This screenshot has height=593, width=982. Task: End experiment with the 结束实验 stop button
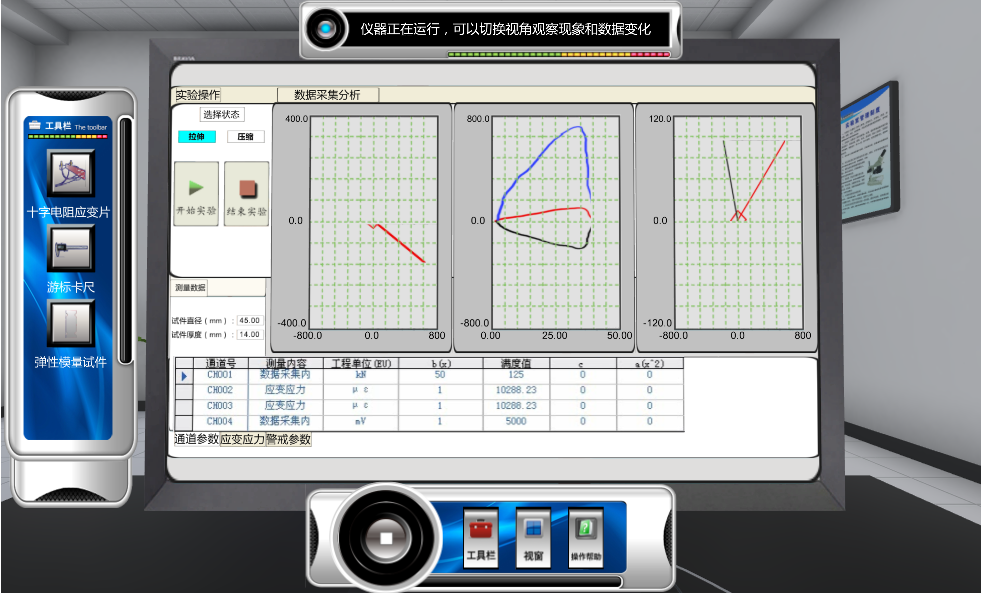pyautogui.click(x=246, y=193)
